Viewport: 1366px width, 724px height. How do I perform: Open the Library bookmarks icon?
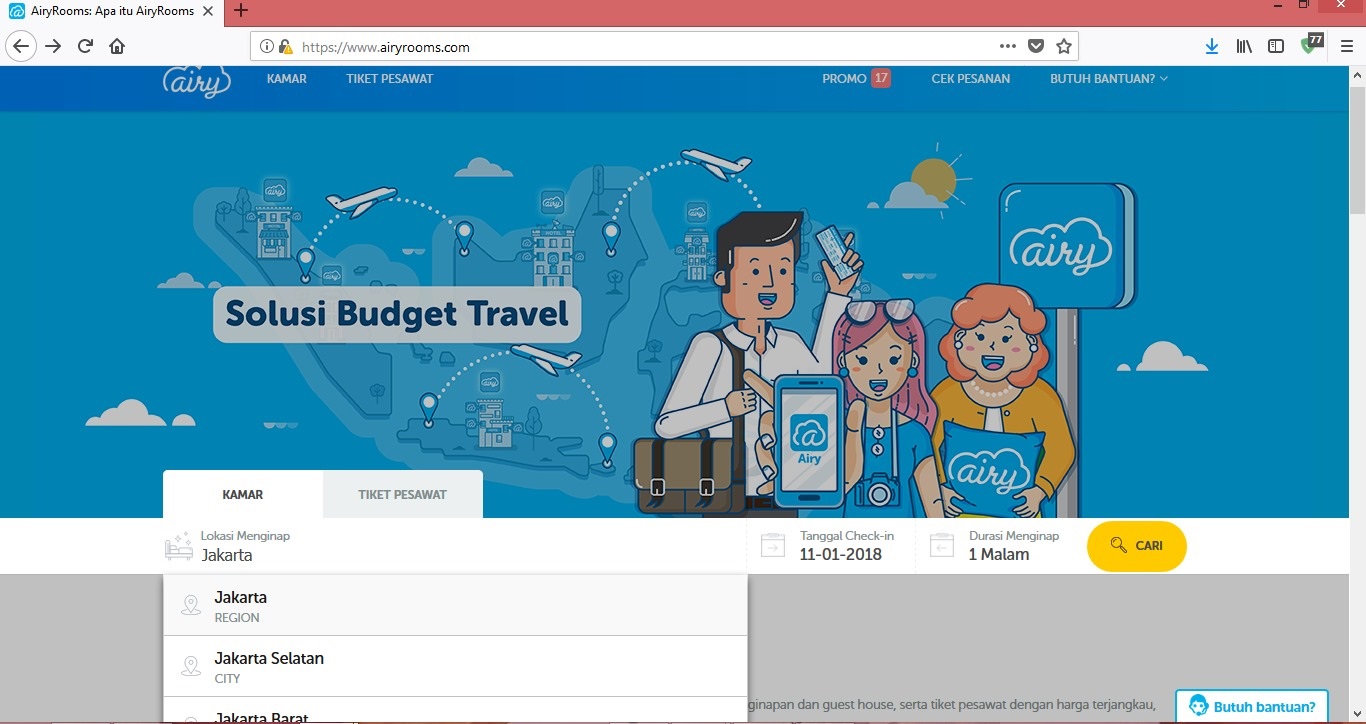(x=1244, y=46)
